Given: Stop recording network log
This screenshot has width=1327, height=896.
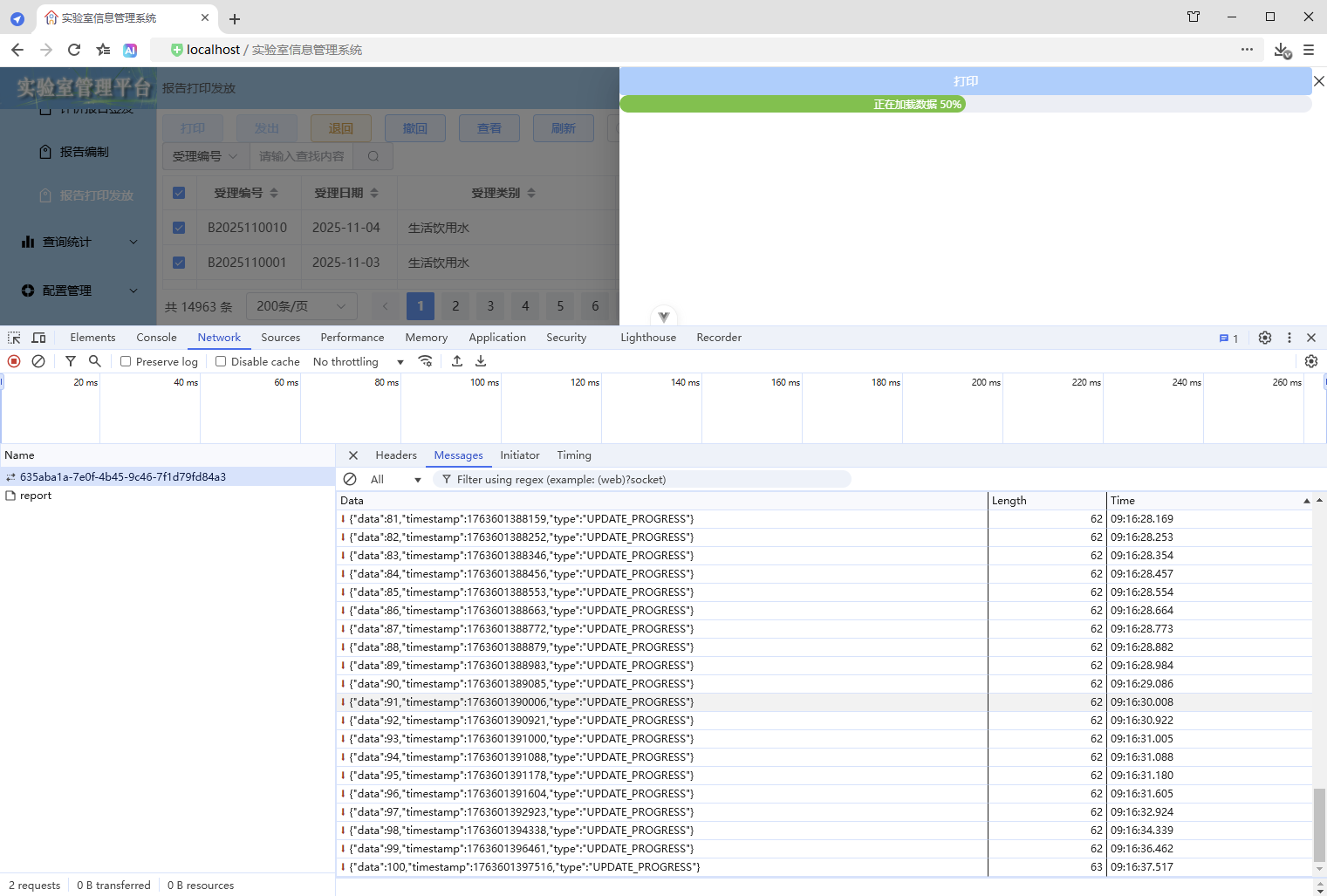Looking at the screenshot, I should point(14,361).
